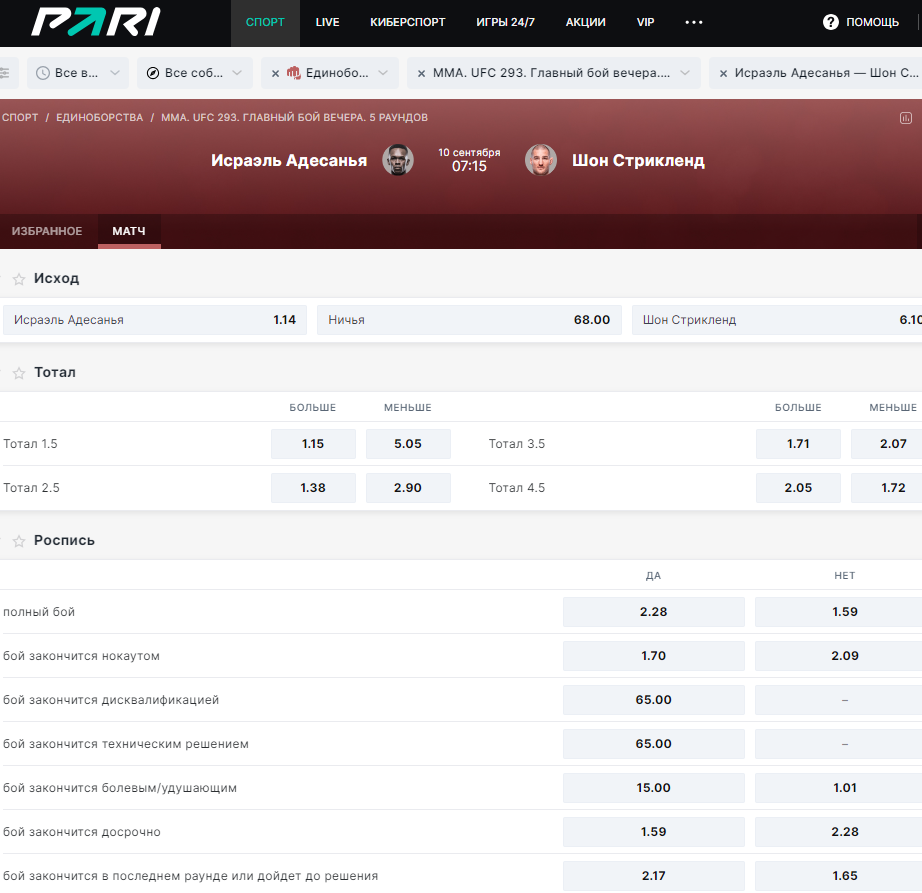Image resolution: width=922 pixels, height=893 pixels.
Task: Click the PARI logo
Action: pos(95,22)
